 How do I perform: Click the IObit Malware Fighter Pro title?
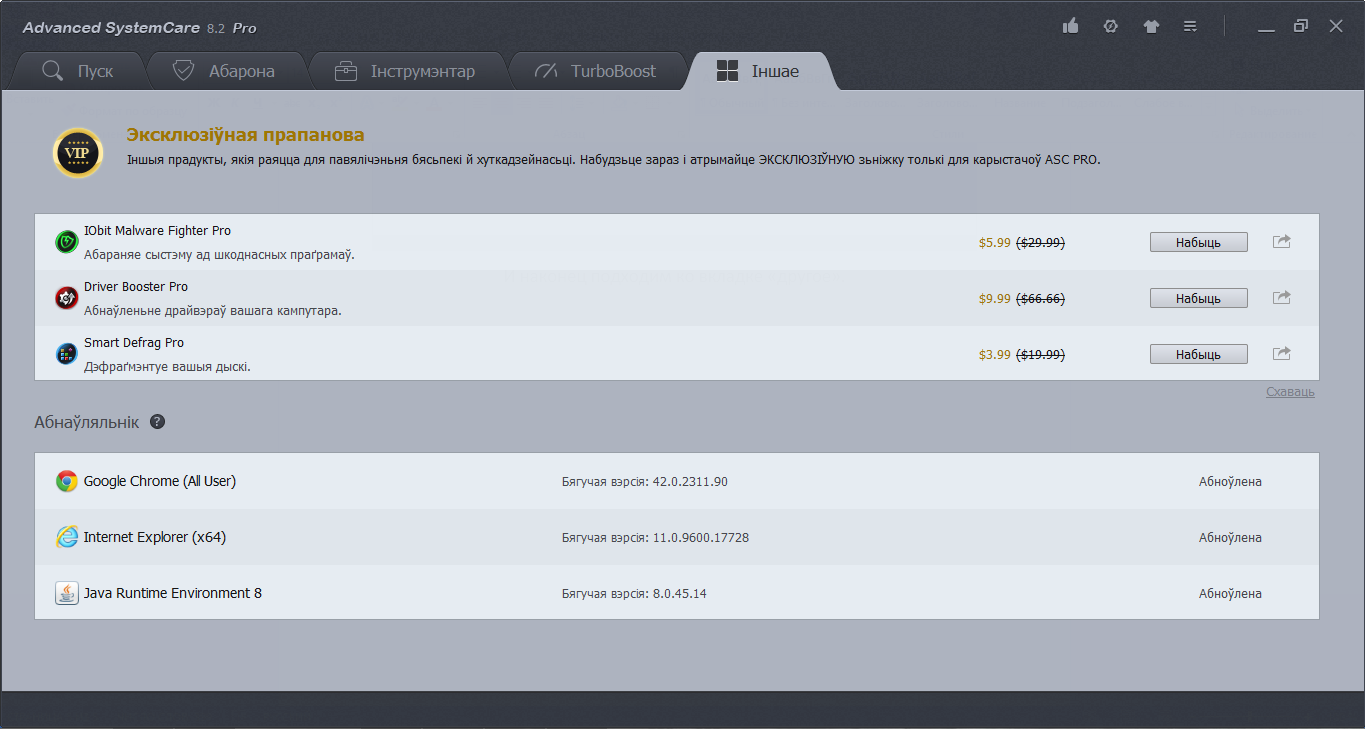(x=157, y=231)
